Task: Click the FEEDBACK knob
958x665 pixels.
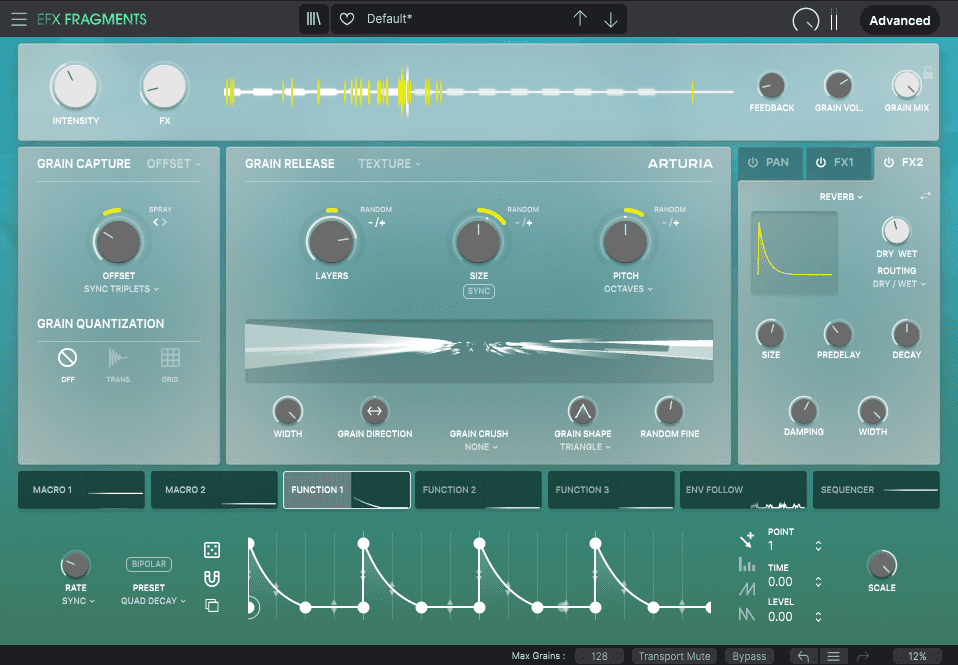Action: 771,86
